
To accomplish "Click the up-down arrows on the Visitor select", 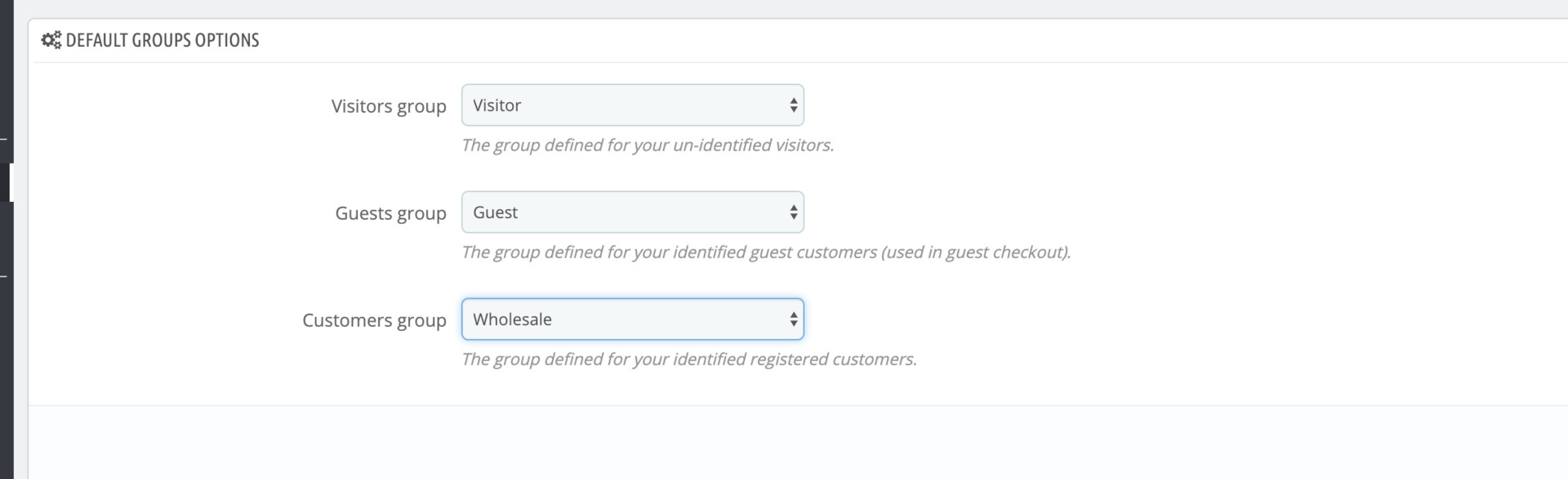I will coord(793,105).
